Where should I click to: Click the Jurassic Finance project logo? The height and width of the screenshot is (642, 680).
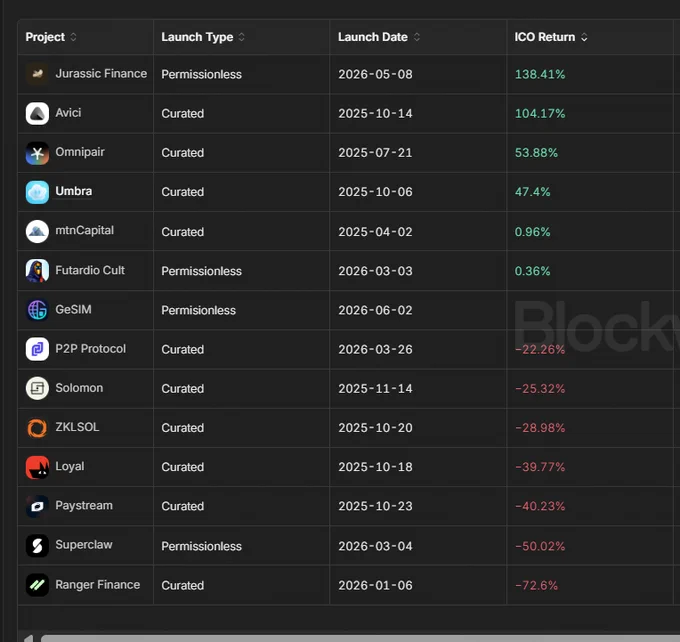(x=37, y=74)
